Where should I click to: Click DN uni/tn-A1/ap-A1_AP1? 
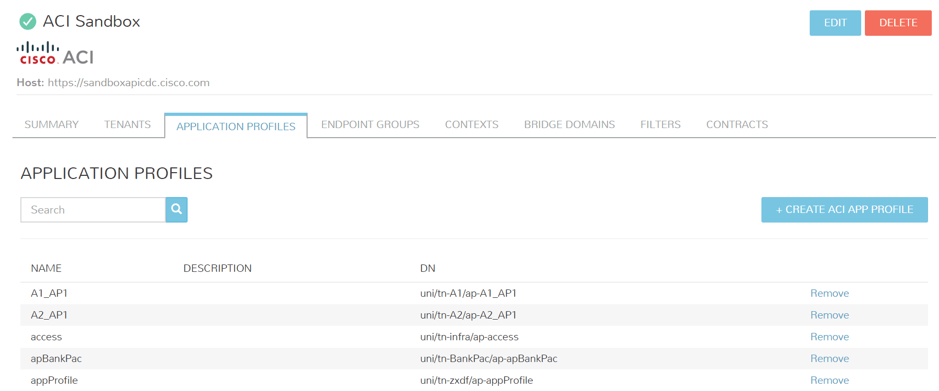coord(468,293)
